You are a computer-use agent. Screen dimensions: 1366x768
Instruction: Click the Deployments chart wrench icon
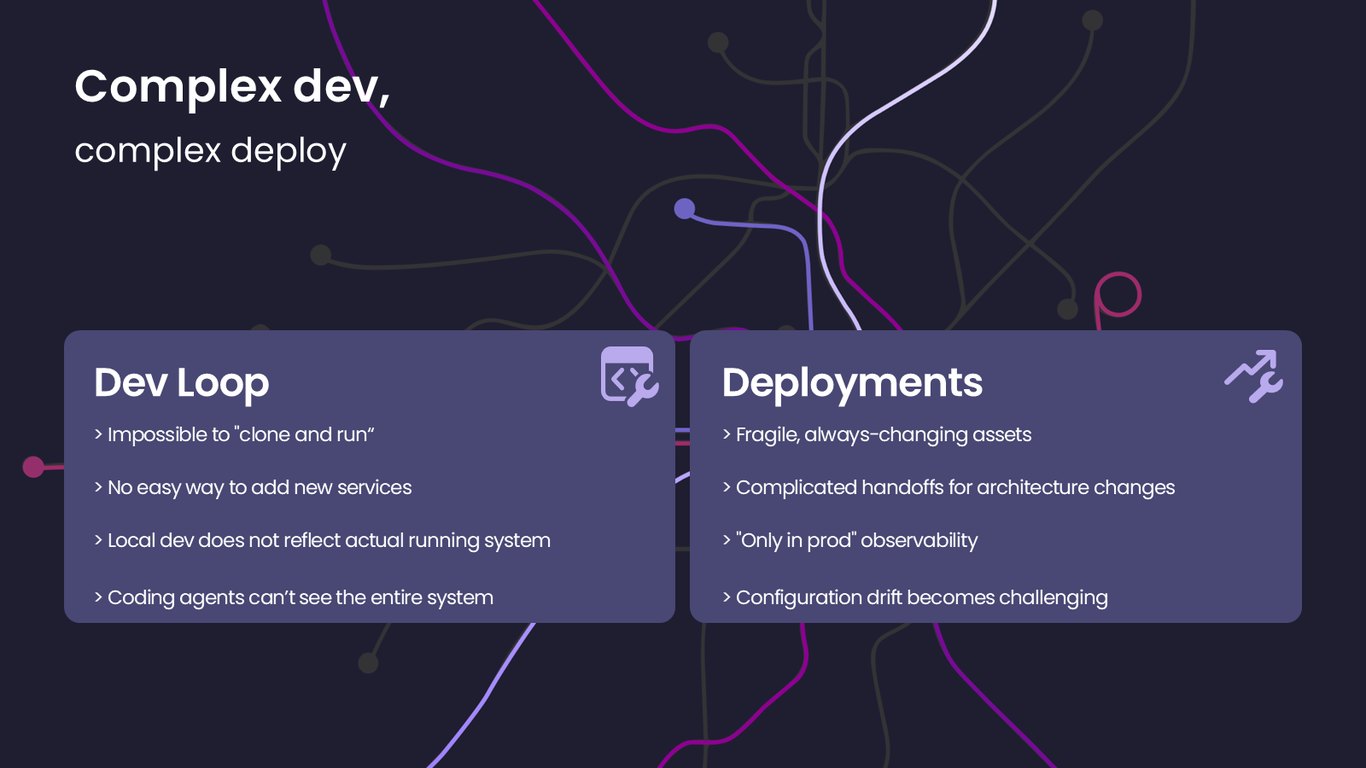click(x=1254, y=376)
